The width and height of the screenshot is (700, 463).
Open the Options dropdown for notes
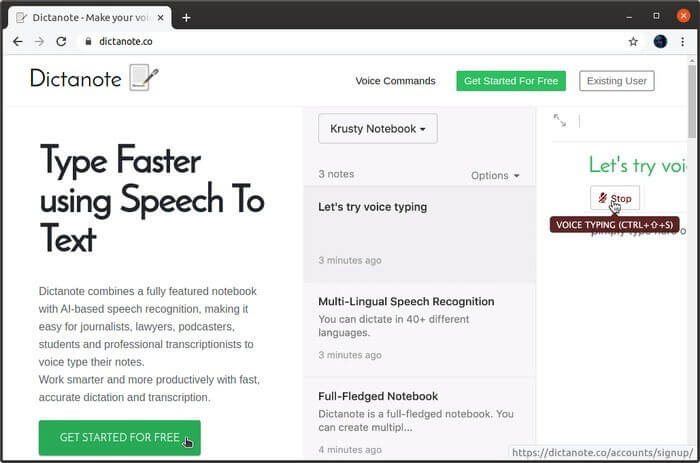[x=495, y=175]
